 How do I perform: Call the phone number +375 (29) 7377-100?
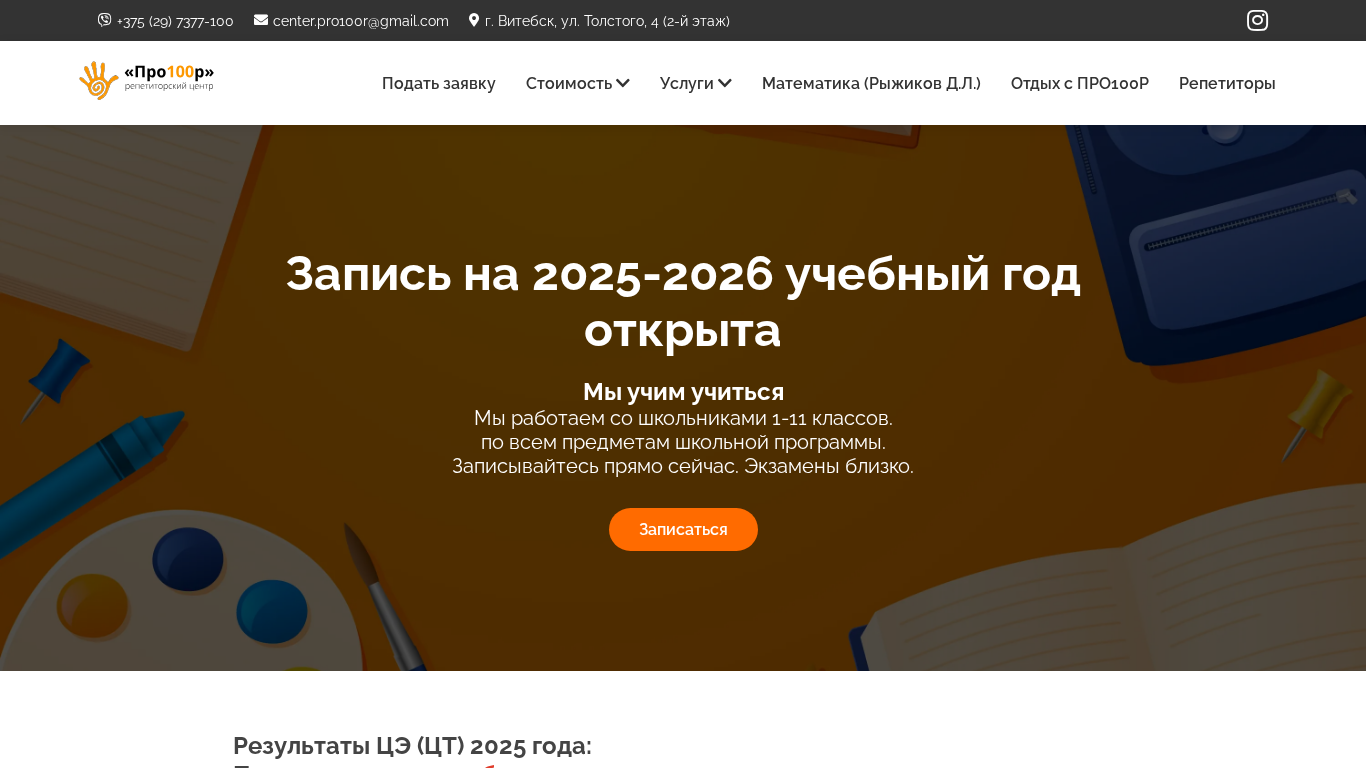click(x=175, y=21)
